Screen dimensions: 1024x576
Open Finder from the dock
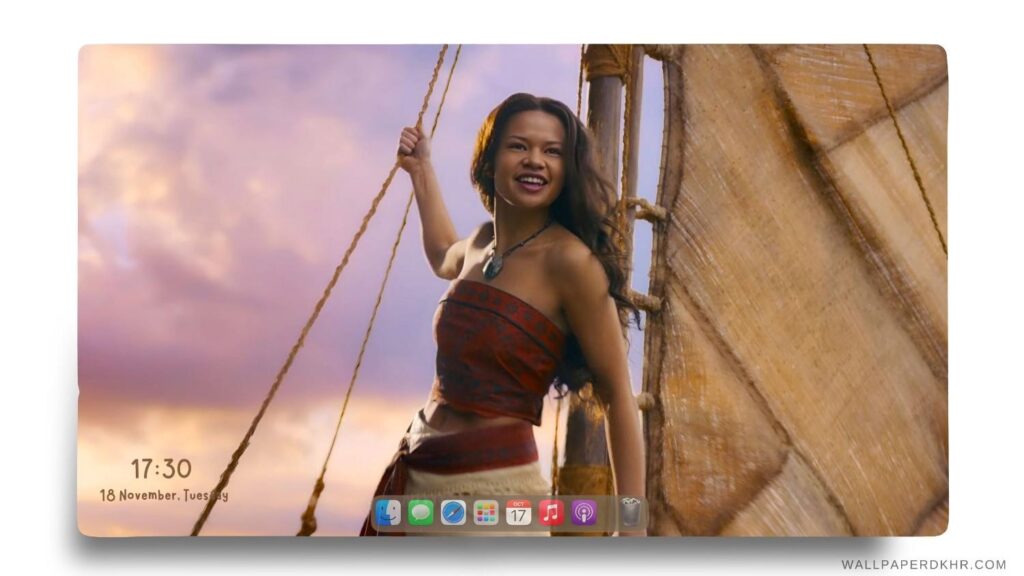coord(388,513)
